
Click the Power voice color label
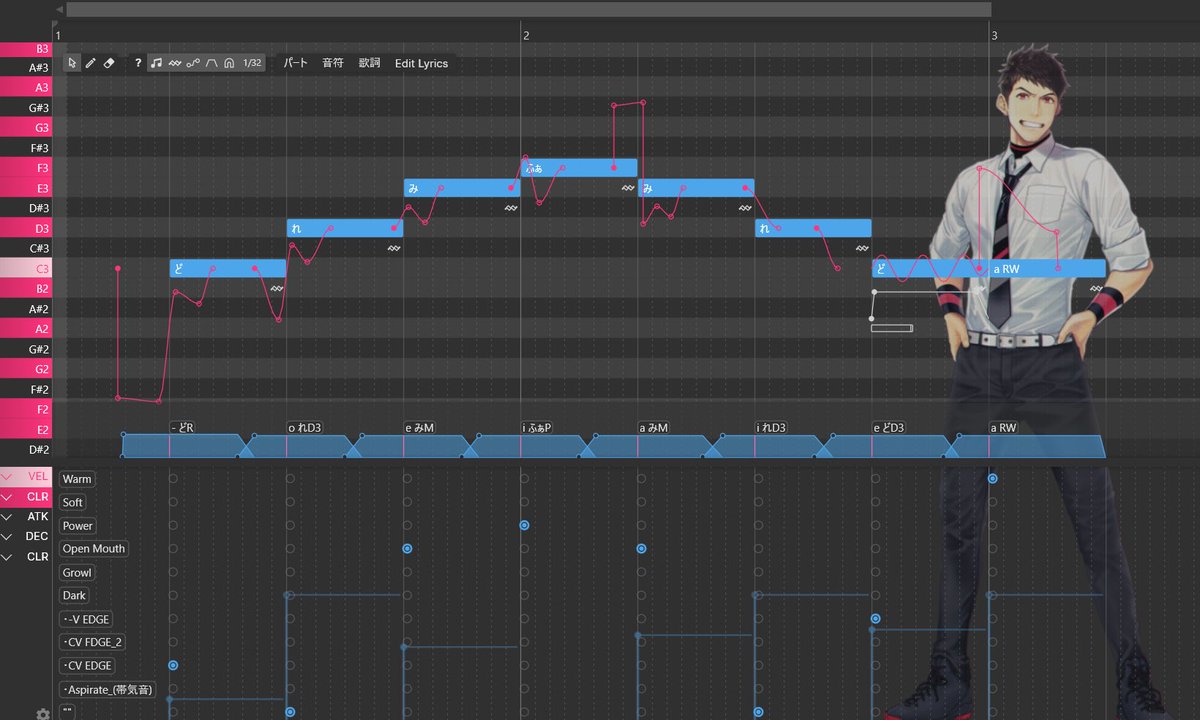78,525
